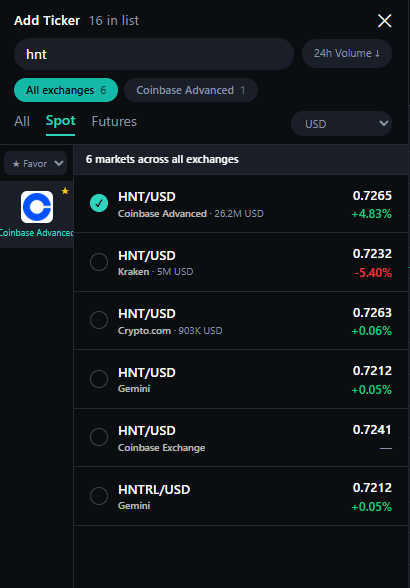Select the HNTRL/USD Gemini radio button
Image resolution: width=410 pixels, height=588 pixels.
click(x=99, y=496)
